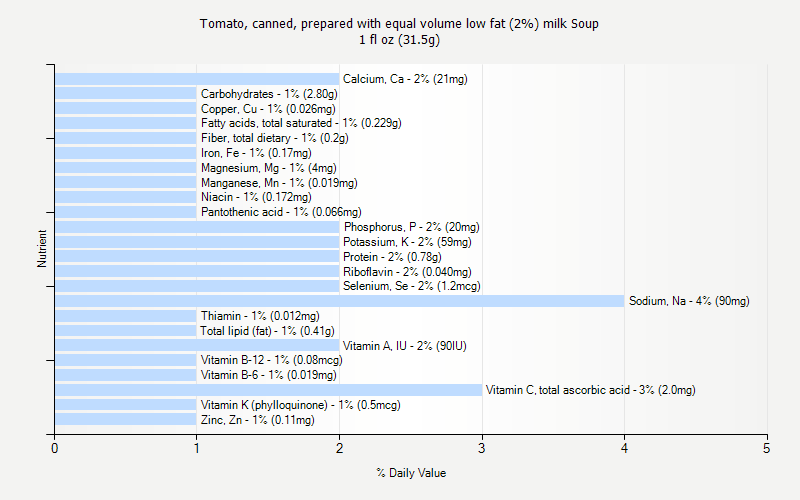Click the chart title about Tomato Soup
This screenshot has height=500, width=800.
tap(399, 24)
